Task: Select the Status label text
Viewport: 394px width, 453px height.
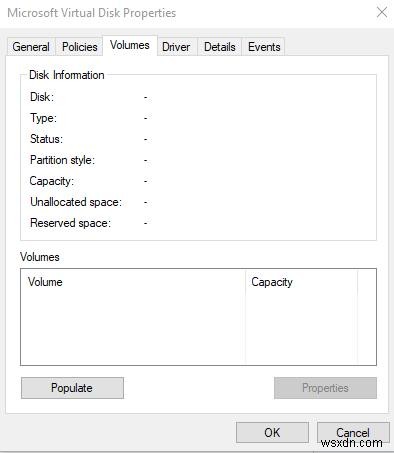Action: pyautogui.click(x=46, y=139)
